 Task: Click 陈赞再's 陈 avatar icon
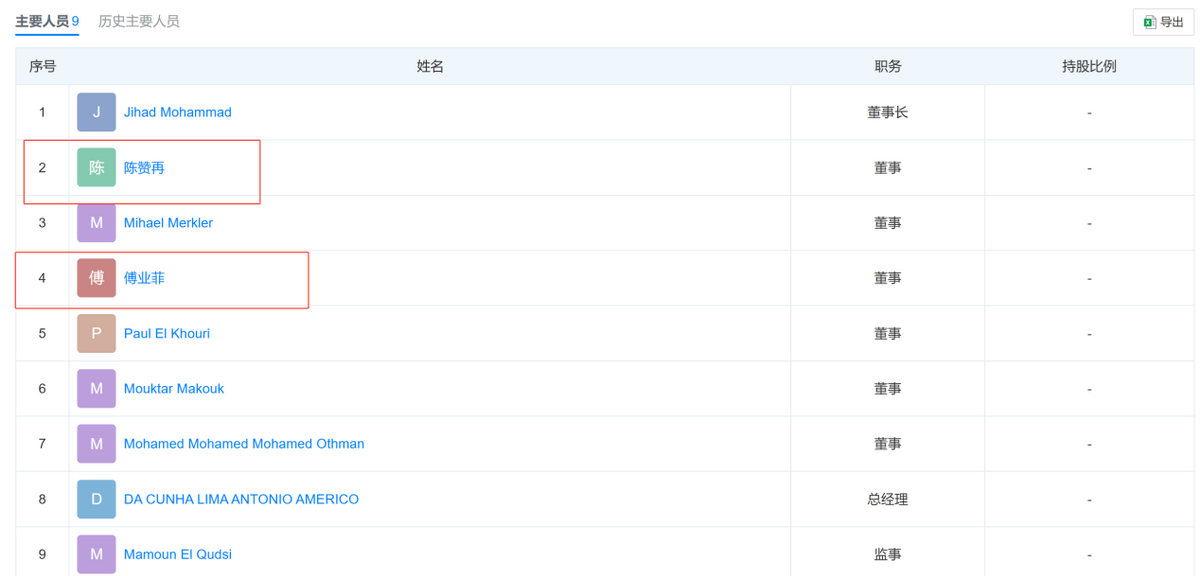coord(96,168)
